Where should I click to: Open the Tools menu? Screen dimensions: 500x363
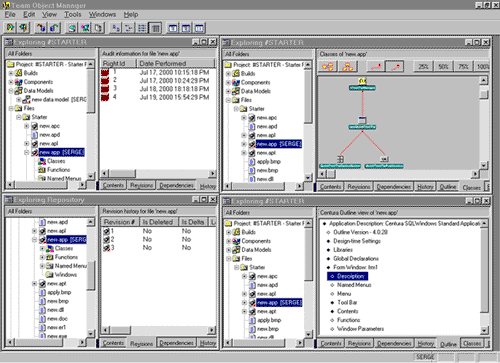(72, 14)
